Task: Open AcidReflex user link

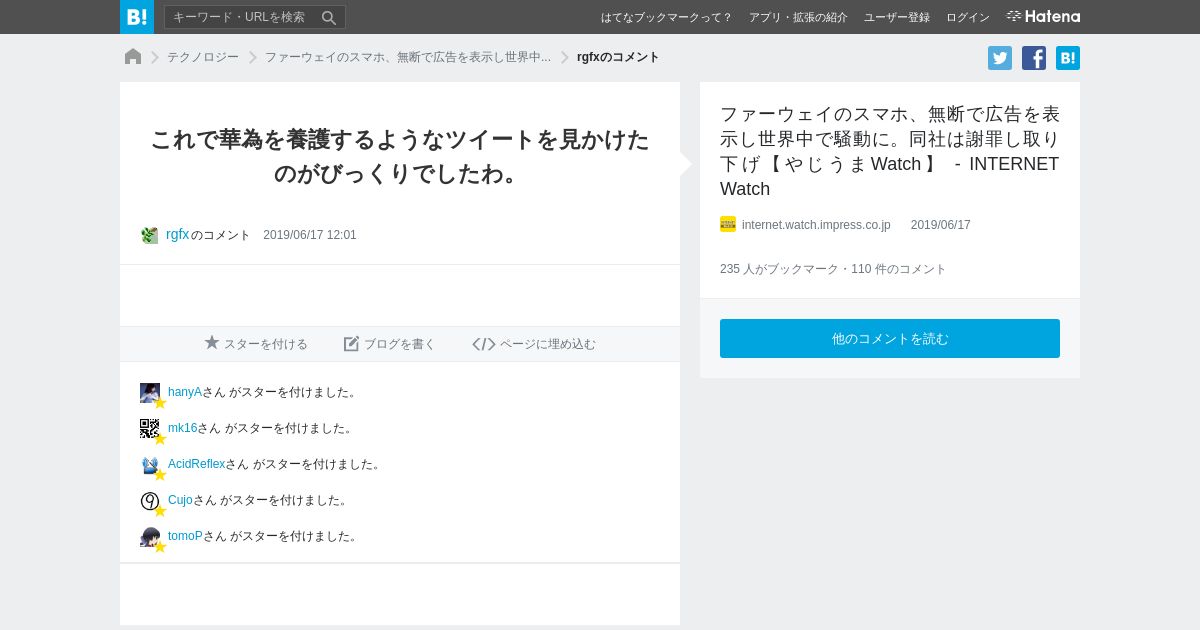Action: 197,464
